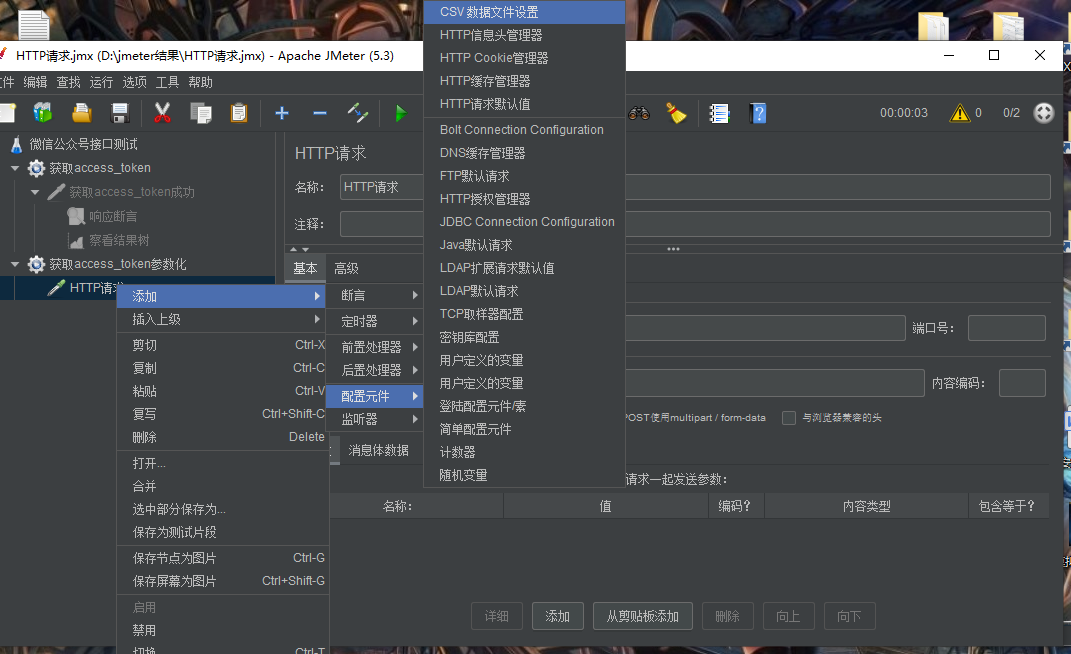Click the Copy toolbar icon
The image size is (1071, 654).
(201, 113)
